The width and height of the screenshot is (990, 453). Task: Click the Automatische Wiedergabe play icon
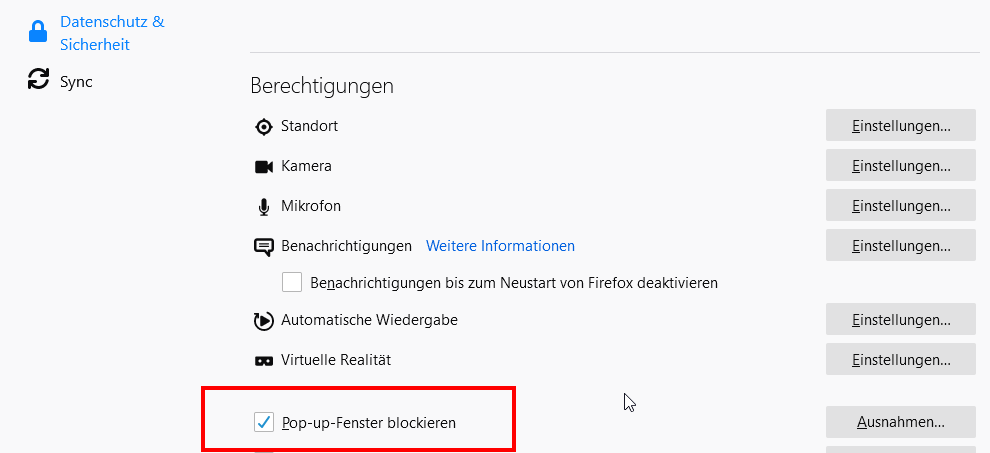coord(264,321)
